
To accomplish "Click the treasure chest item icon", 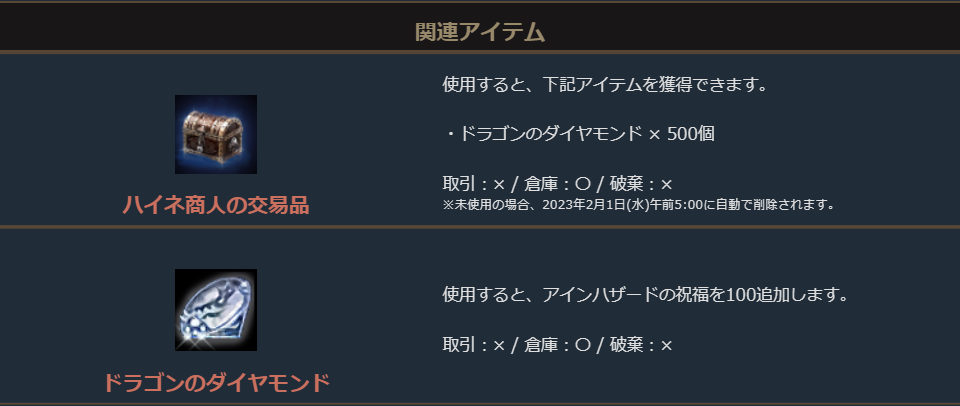I will (216, 135).
